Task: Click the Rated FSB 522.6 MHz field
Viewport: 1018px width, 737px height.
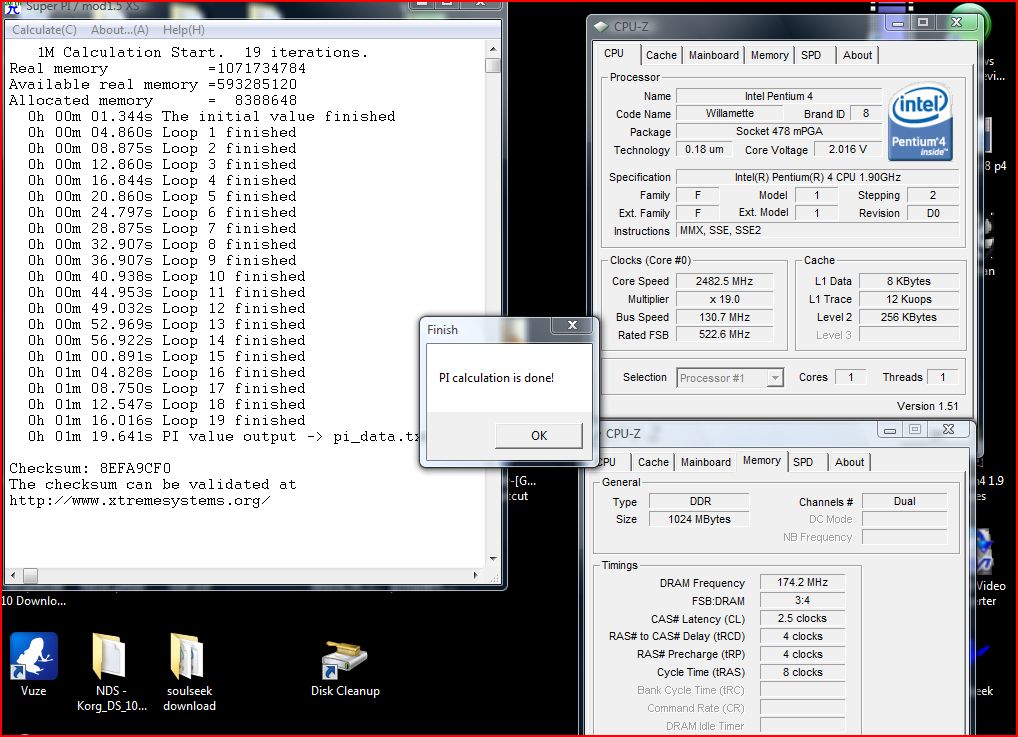Action: tap(725, 334)
